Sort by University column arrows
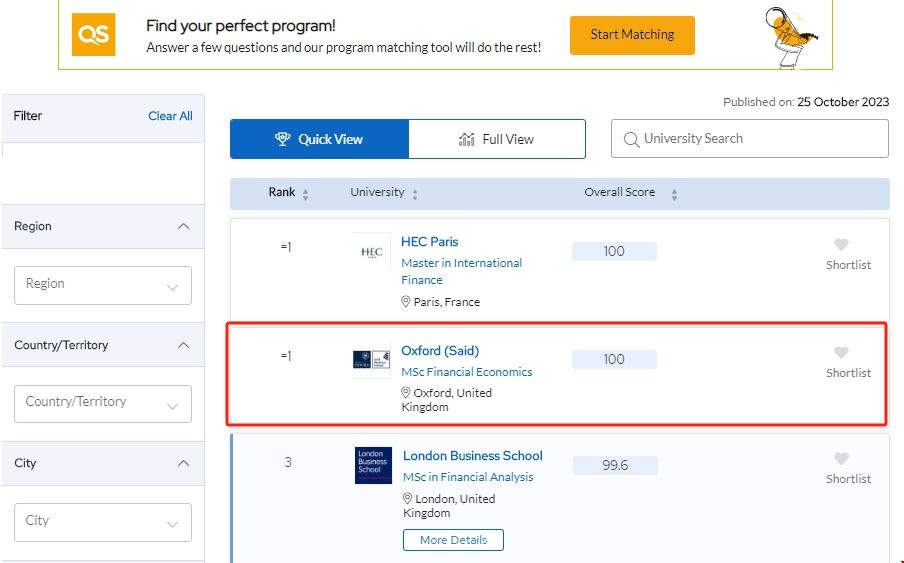The image size is (904, 563). click(x=415, y=194)
